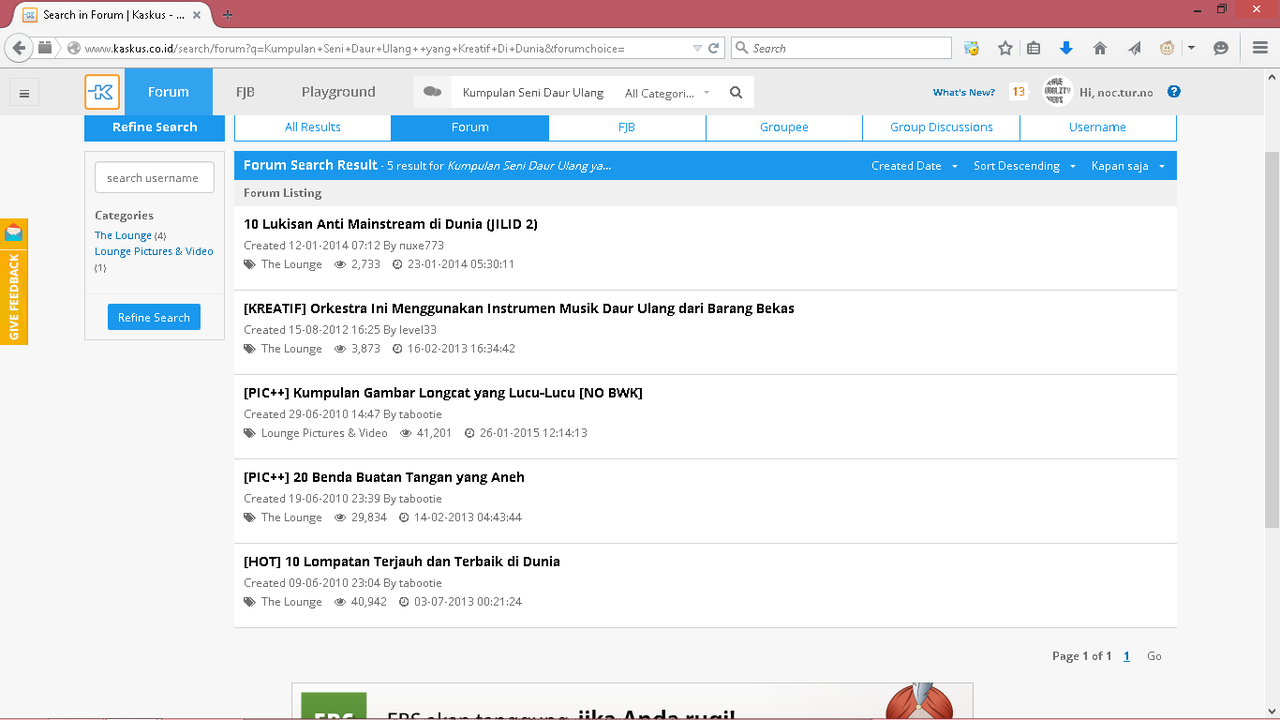This screenshot has width=1280, height=720.
Task: Click the Kumpulan Seni Daur Ulang search field
Action: (x=533, y=92)
